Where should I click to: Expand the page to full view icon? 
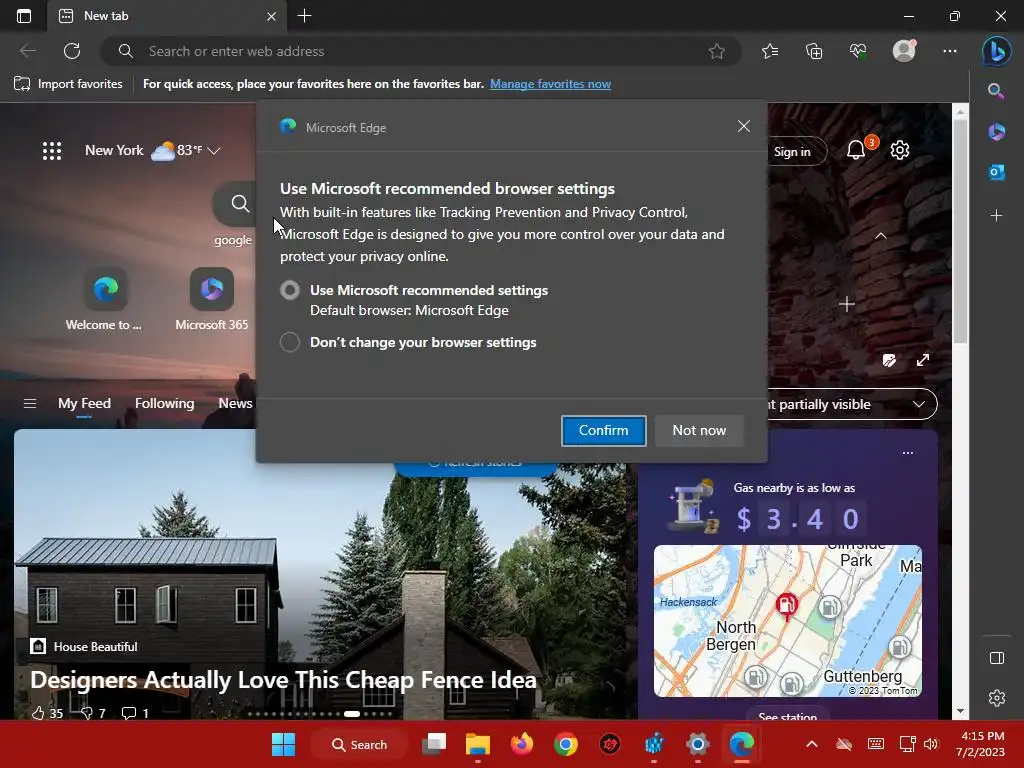click(923, 360)
